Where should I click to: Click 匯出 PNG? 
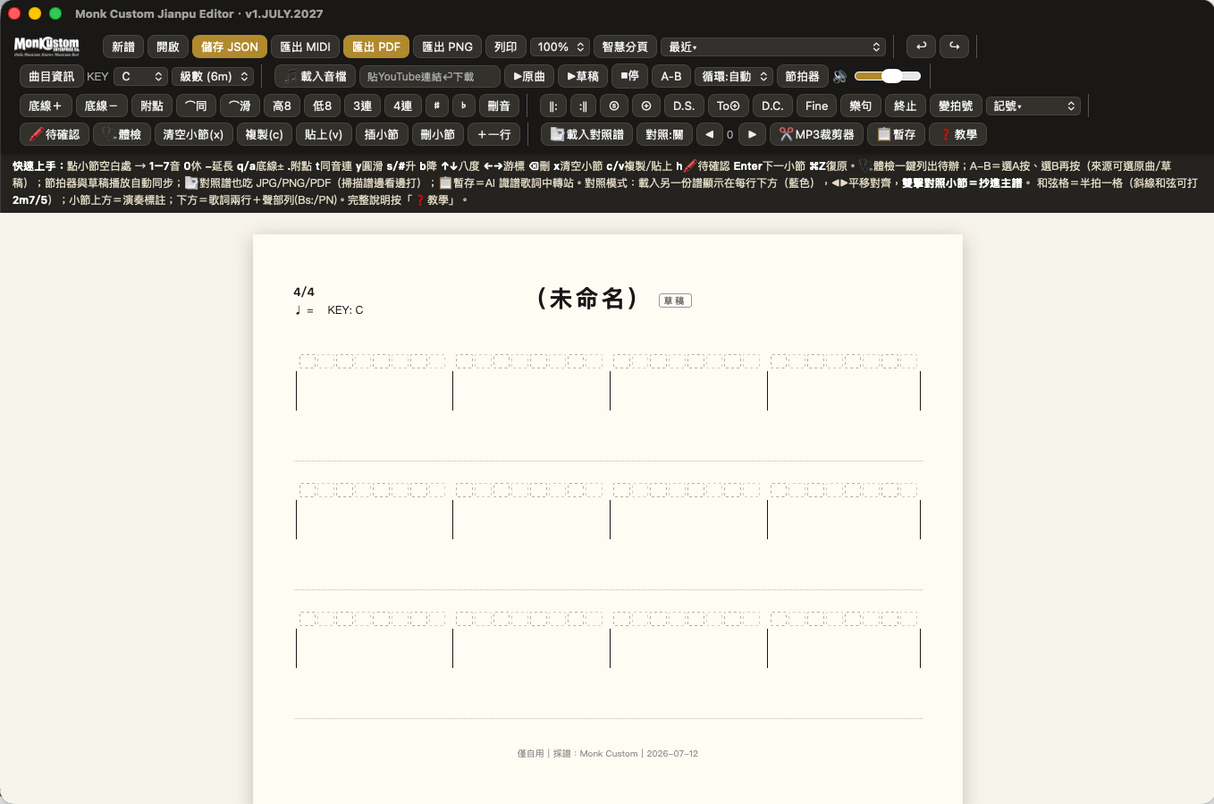(x=447, y=47)
